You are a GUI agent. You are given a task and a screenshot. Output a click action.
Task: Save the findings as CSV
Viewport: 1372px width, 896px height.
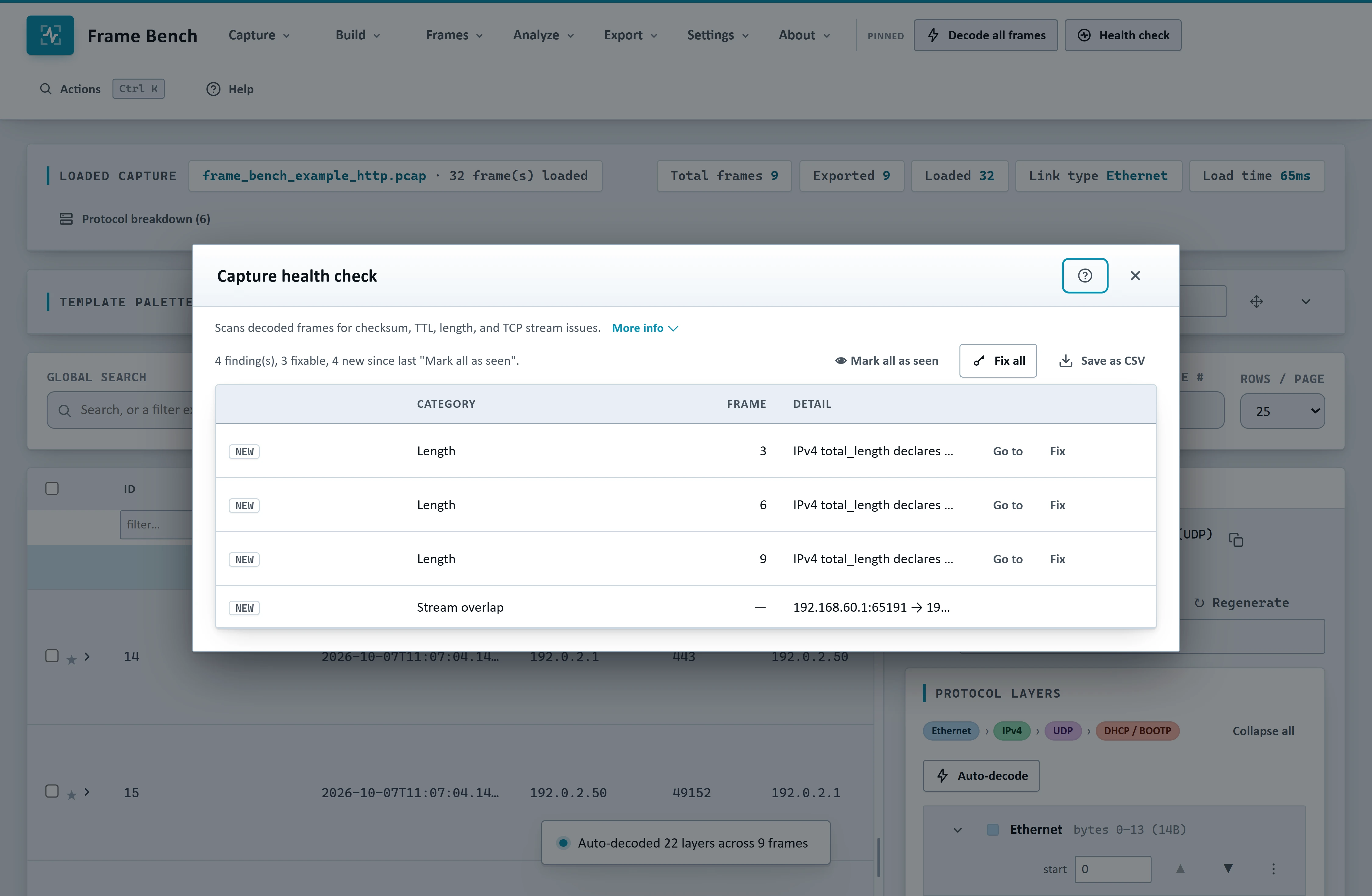pyautogui.click(x=1102, y=361)
